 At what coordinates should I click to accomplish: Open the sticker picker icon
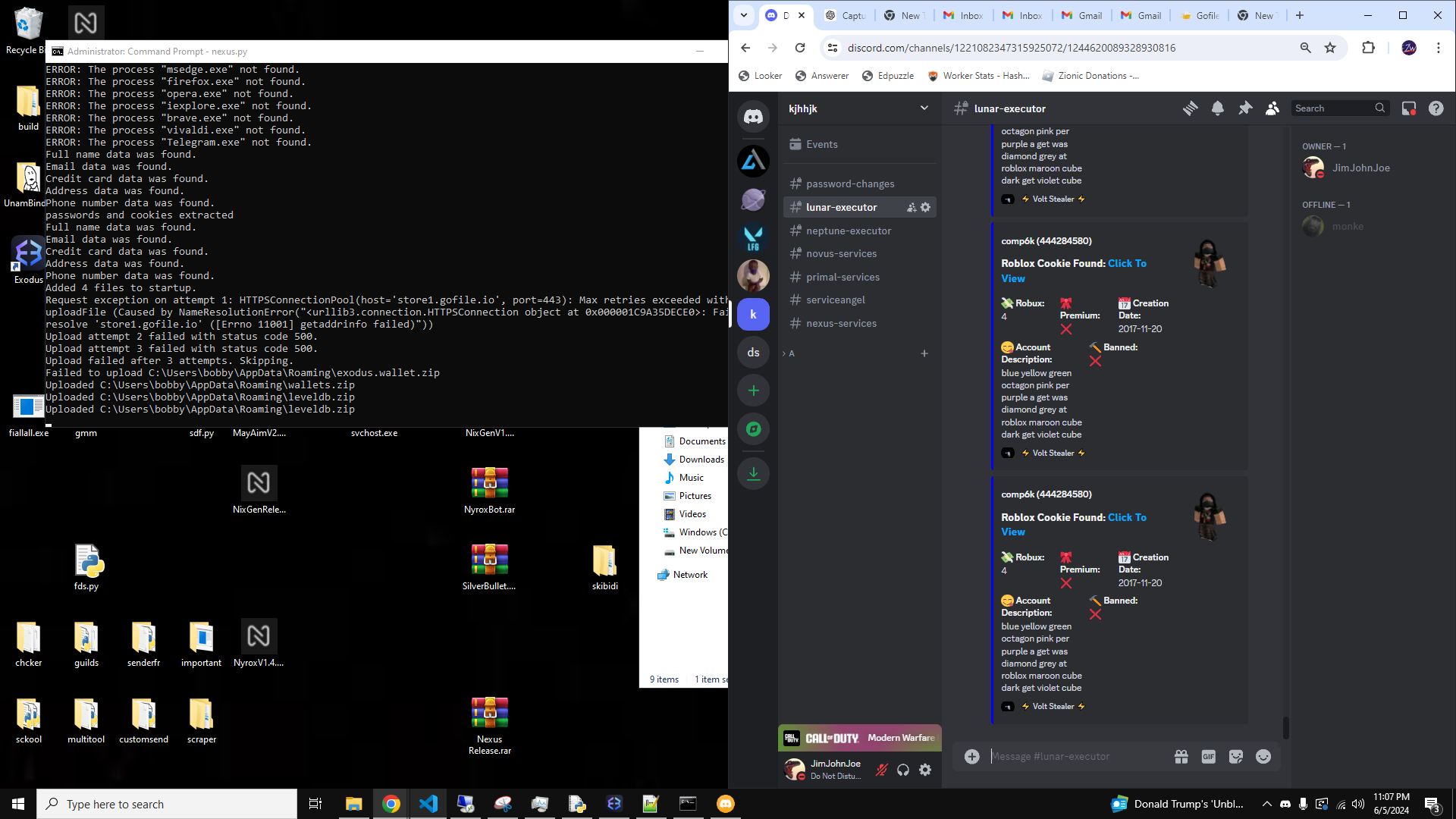[1235, 757]
